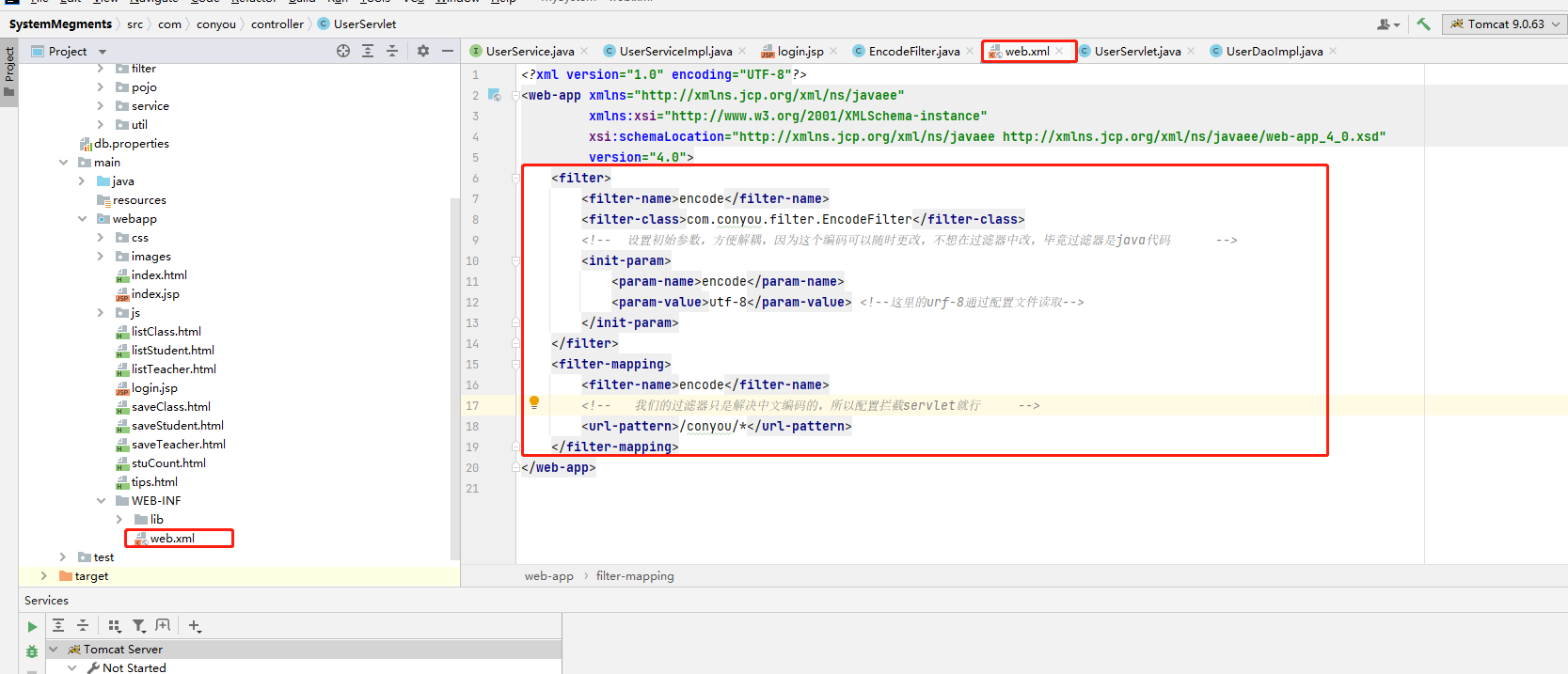
Task: Close the EncodeFilter.java tab
Action: point(970,51)
